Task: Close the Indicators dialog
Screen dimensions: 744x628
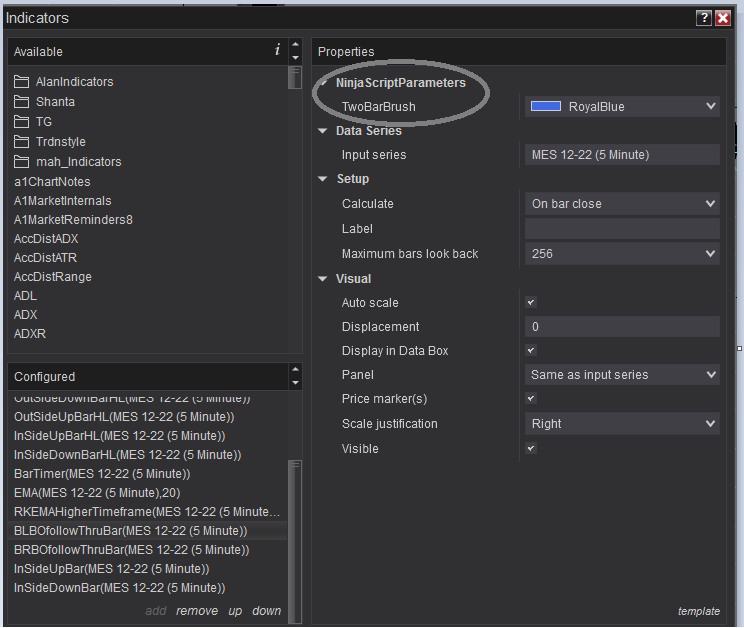Action: 723,18
